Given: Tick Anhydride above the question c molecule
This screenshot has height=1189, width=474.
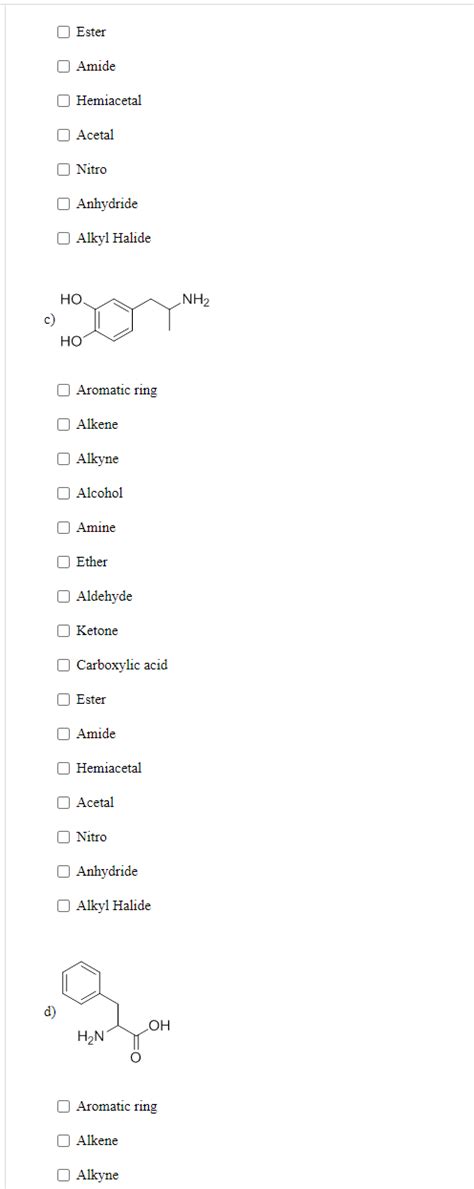Looking at the screenshot, I should point(64,204).
